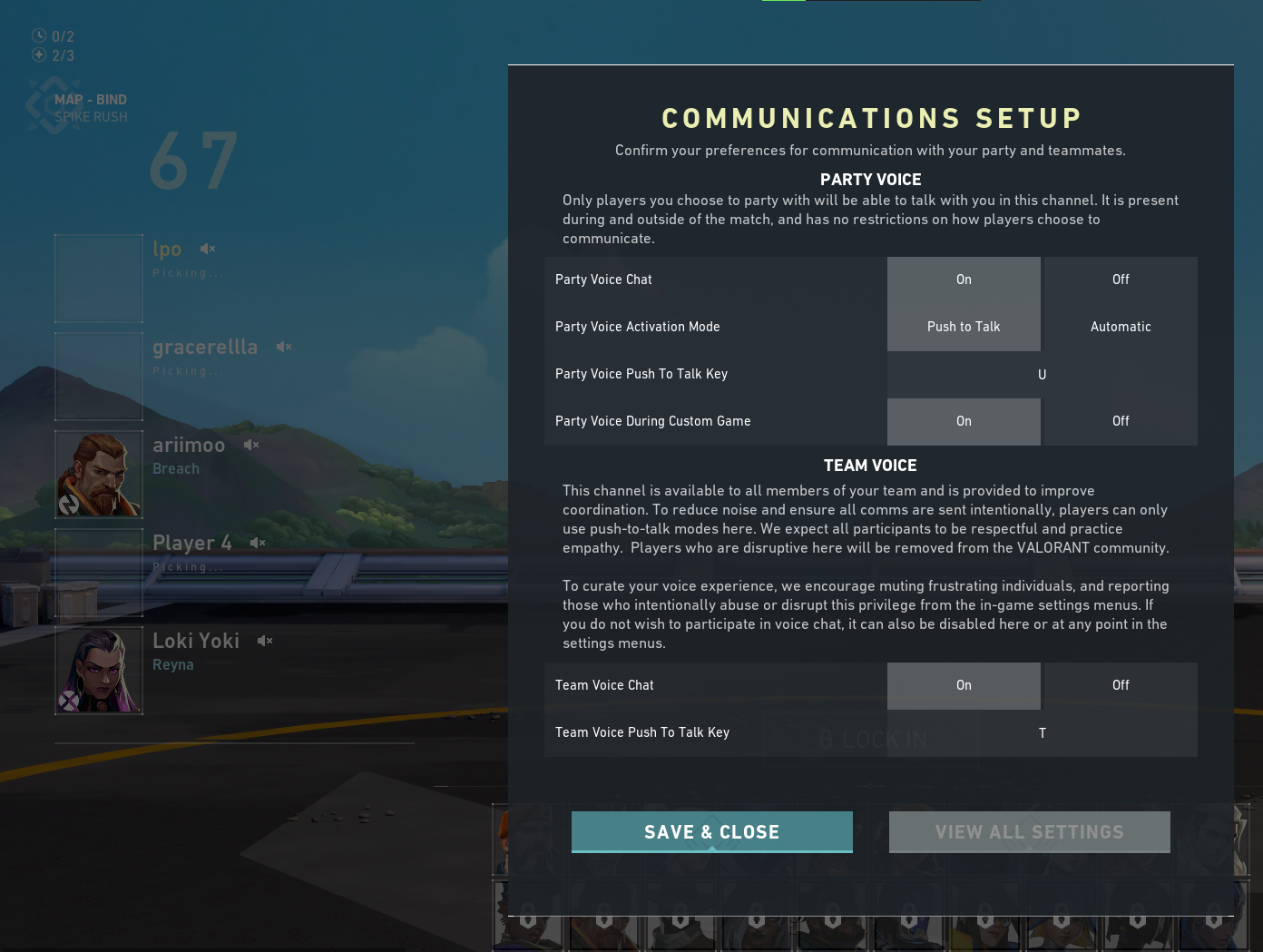Click the Party Voice Chat label
Viewport: 1263px width, 952px height.
click(603, 280)
